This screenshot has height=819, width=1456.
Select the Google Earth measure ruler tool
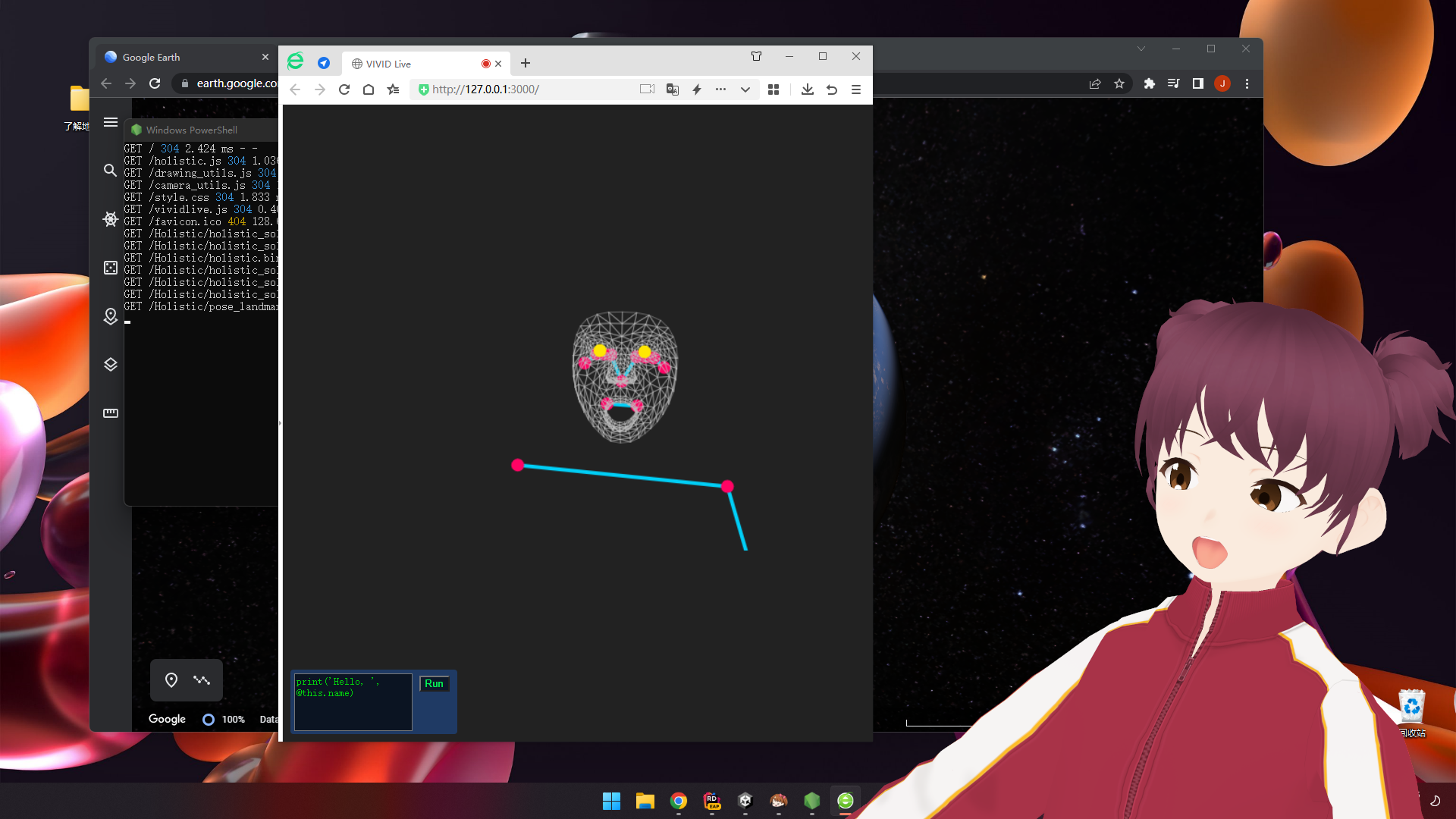pyautogui.click(x=111, y=413)
